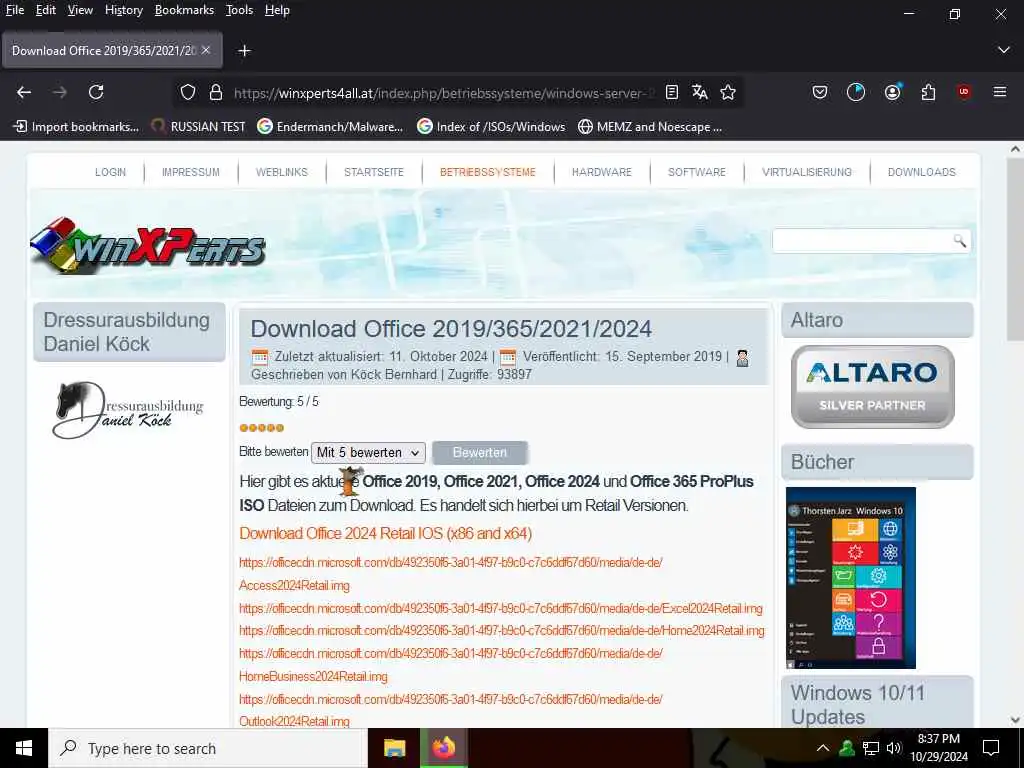Open WEBLINKS navigation item

tap(281, 172)
